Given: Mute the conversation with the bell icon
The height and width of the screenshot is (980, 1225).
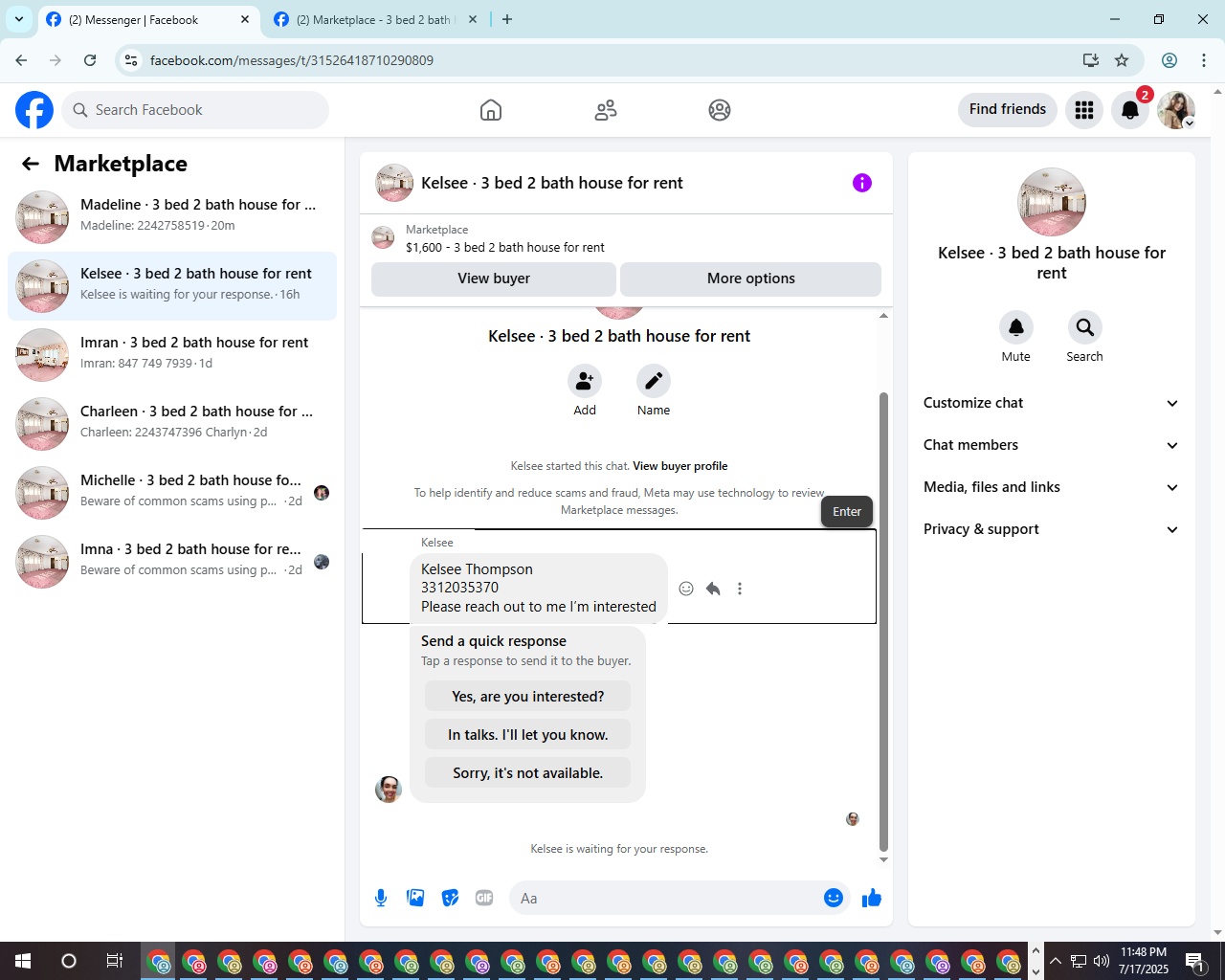Looking at the screenshot, I should tap(1016, 327).
